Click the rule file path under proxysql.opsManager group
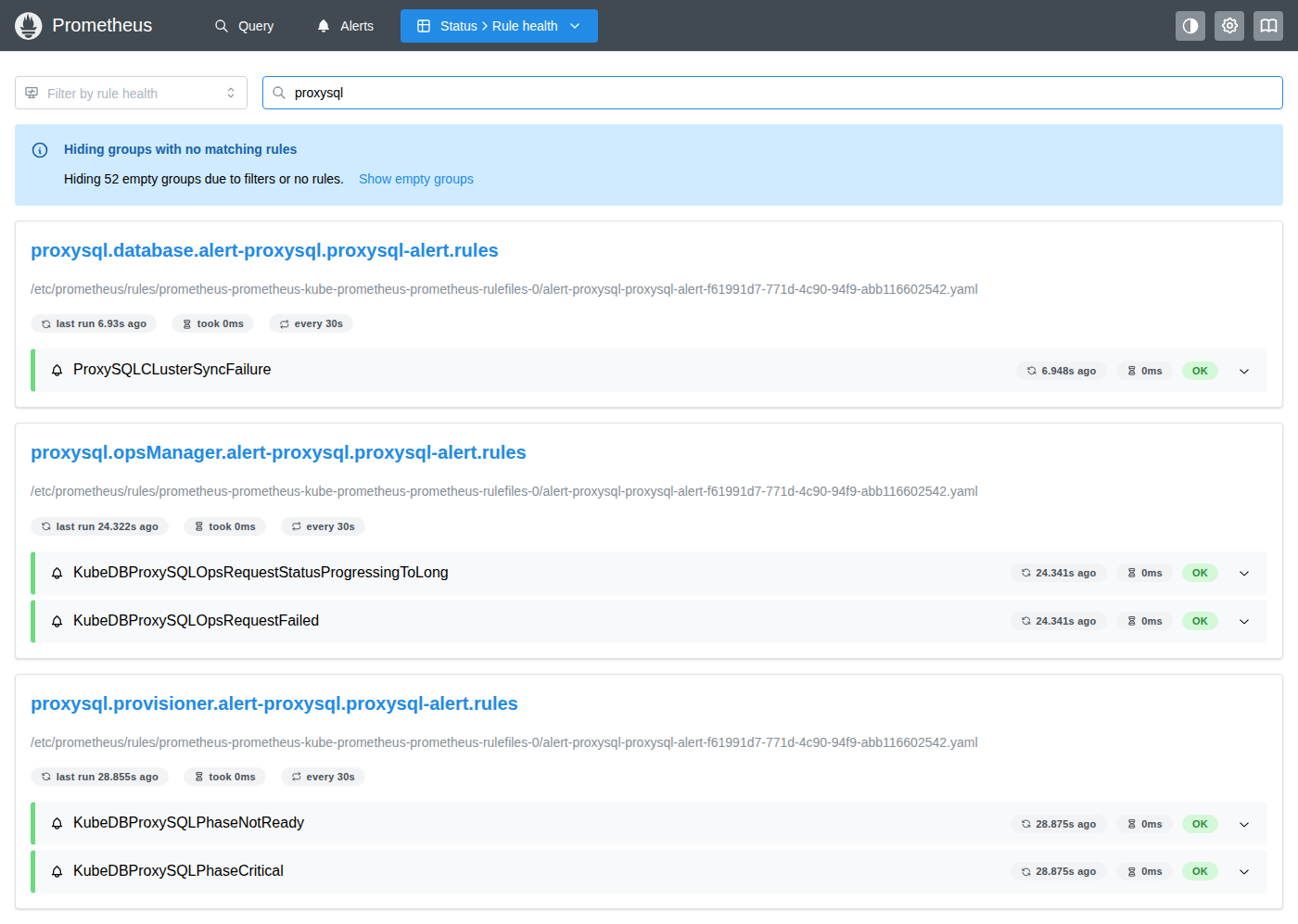This screenshot has width=1298, height=924. (504, 491)
